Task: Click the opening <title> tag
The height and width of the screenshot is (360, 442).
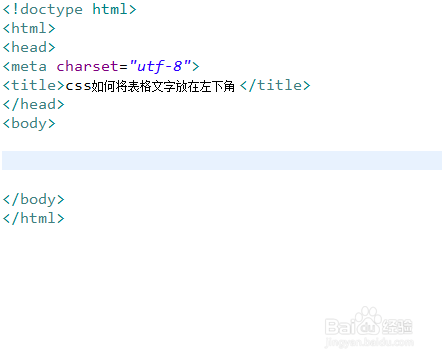Action: [33, 85]
